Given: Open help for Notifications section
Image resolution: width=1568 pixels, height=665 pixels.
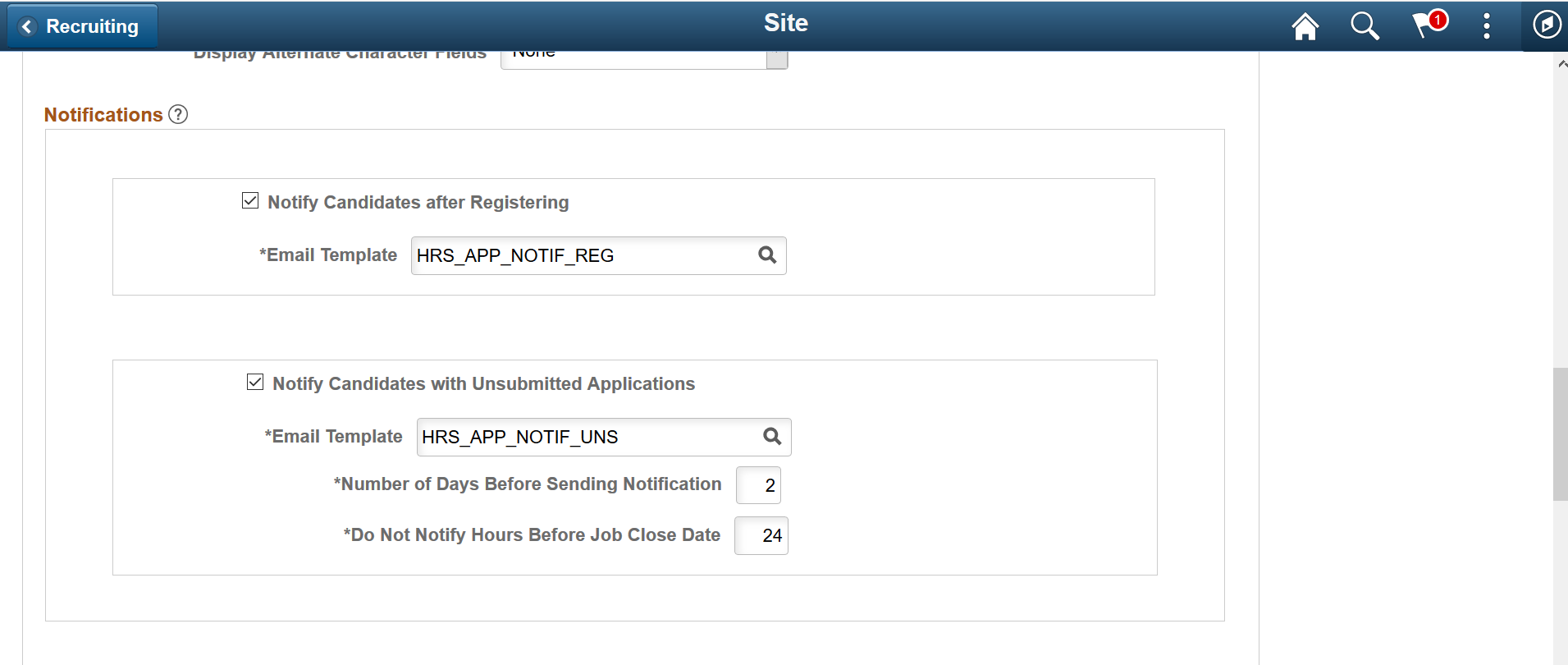Looking at the screenshot, I should coord(178,115).
